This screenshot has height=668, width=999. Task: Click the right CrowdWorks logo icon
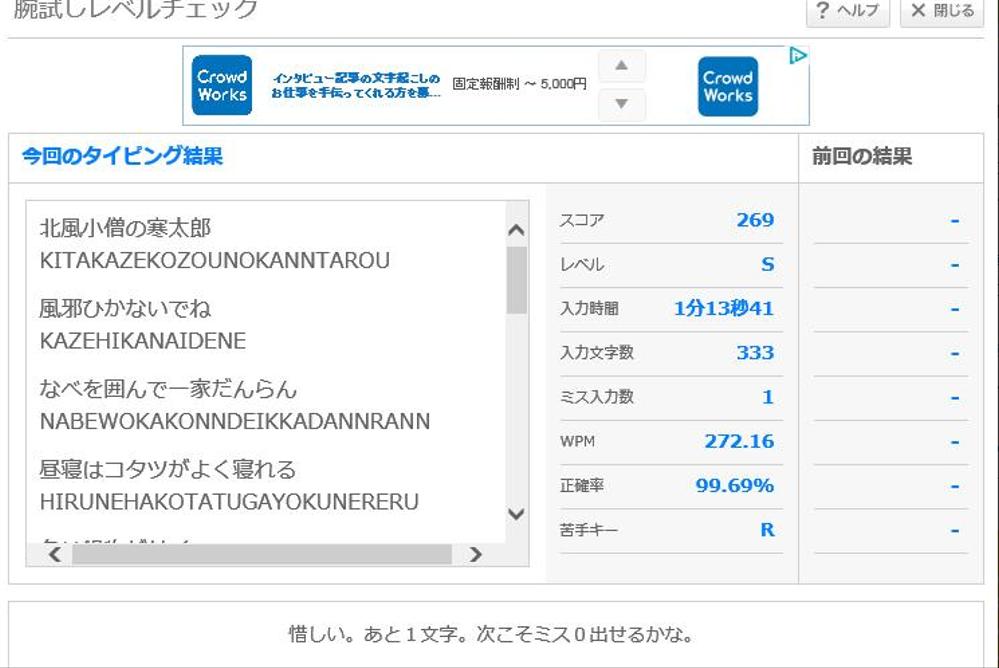tap(727, 87)
